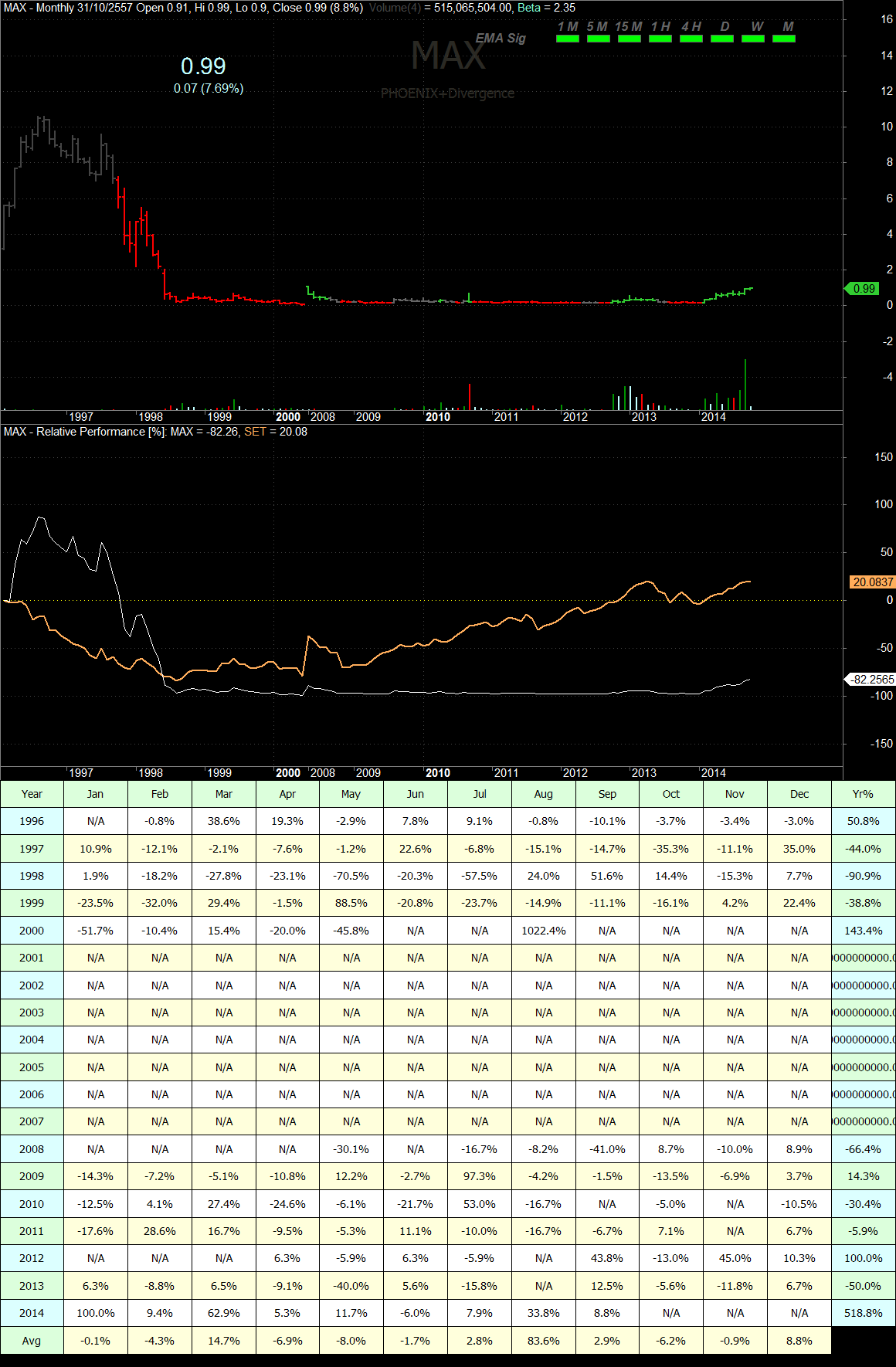Click the tall green 2014 volume spike bar
The height and width of the screenshot is (1367, 896).
coord(745,384)
